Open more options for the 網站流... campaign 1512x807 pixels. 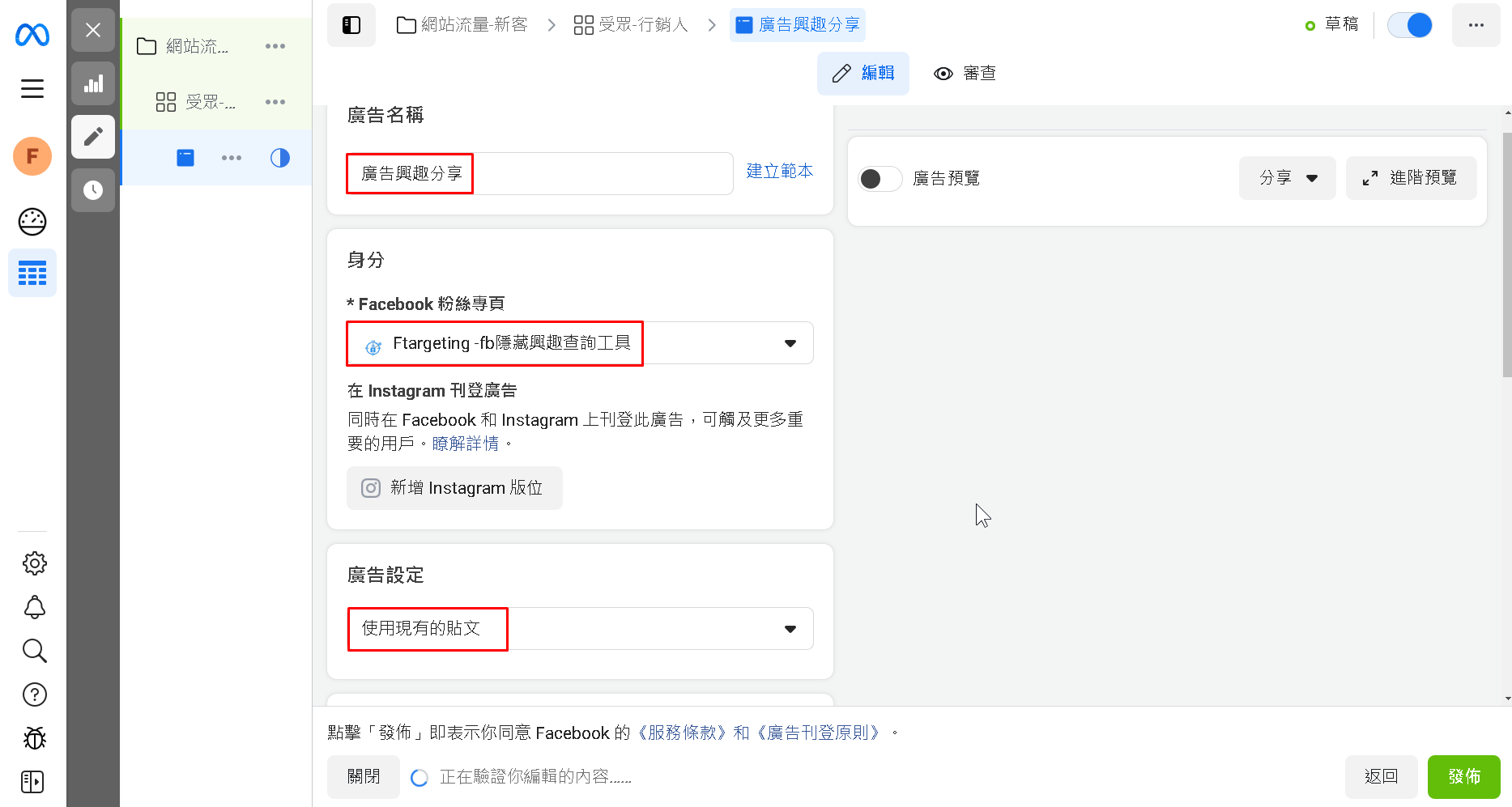coord(275,46)
